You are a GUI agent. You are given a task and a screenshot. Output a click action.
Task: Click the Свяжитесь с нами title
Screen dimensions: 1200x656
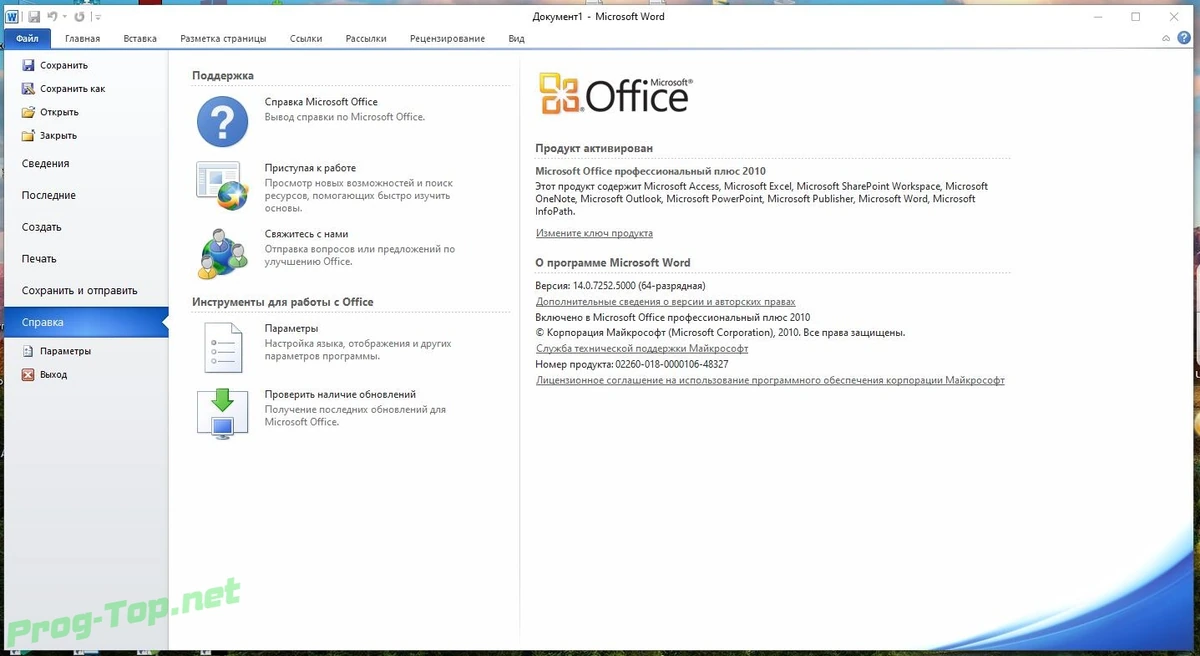click(x=306, y=234)
